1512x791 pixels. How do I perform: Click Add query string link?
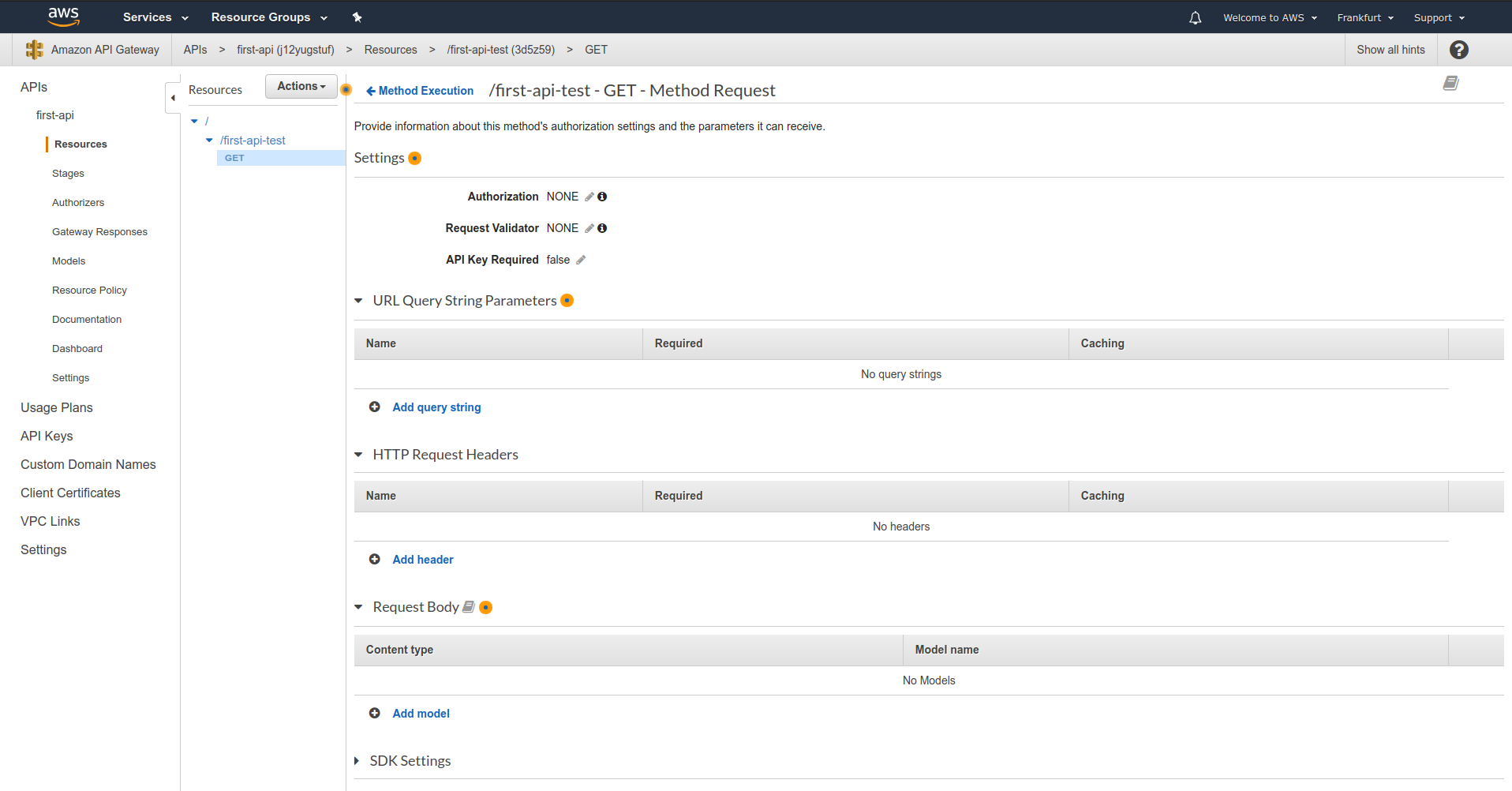point(436,407)
